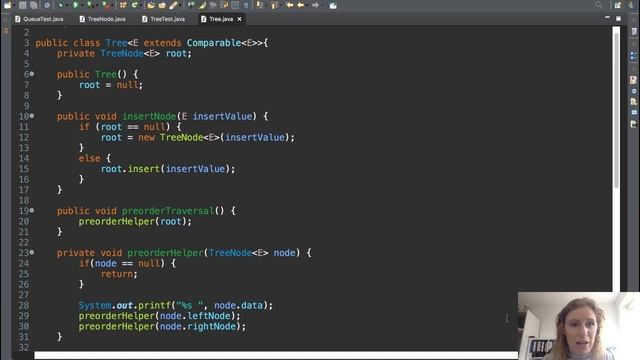
Task: Go to Last Edit Location icon
Action: pyautogui.click(x=289, y=5)
